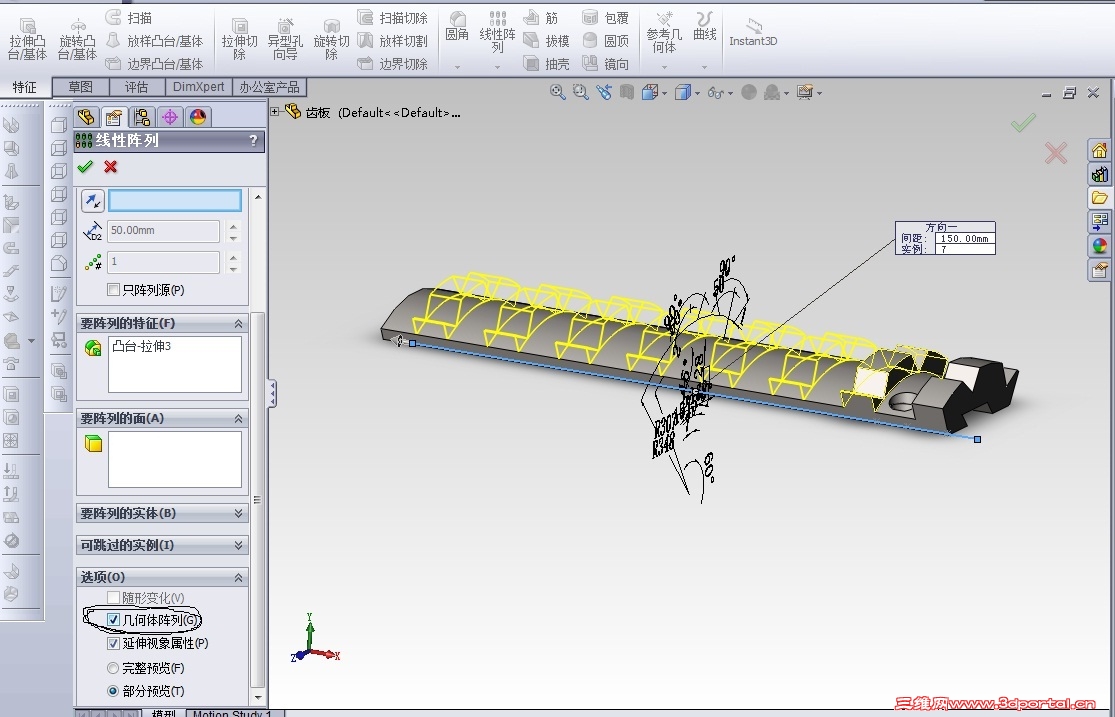Click Zoom to Fit magnifier icon
Image resolution: width=1115 pixels, height=717 pixels.
(x=558, y=92)
